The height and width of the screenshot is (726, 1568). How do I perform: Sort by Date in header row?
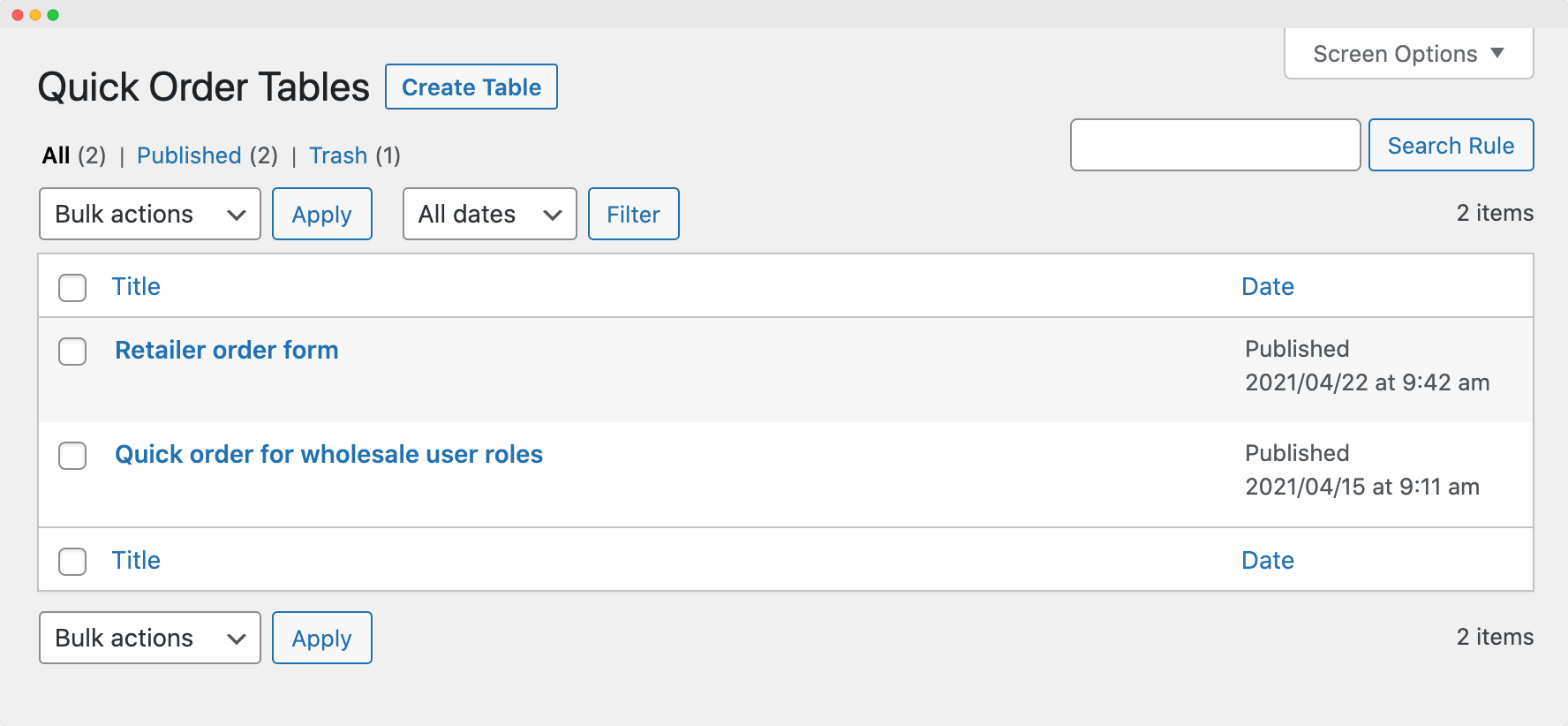click(1267, 286)
